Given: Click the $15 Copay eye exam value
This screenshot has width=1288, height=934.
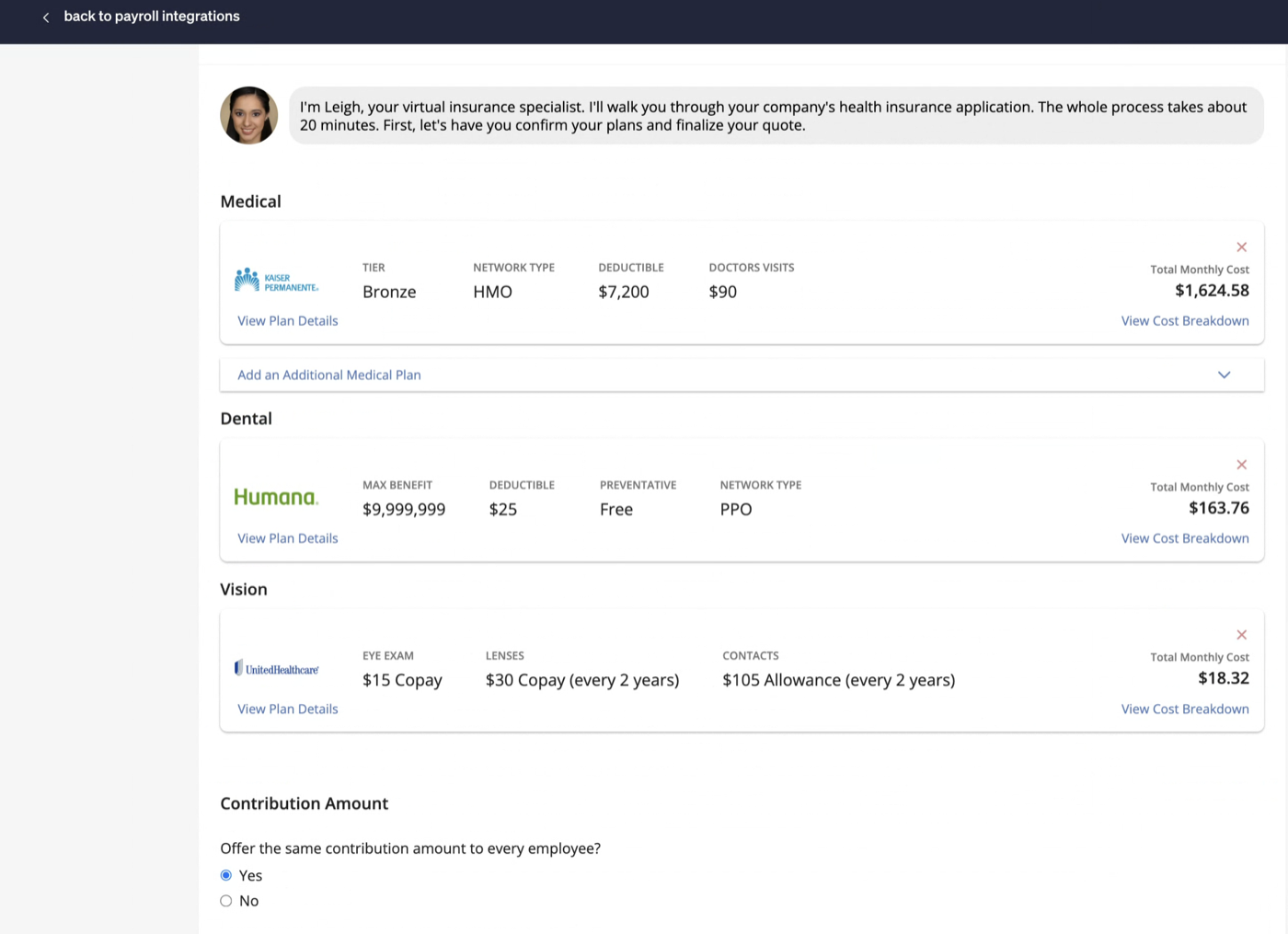Looking at the screenshot, I should (402, 680).
